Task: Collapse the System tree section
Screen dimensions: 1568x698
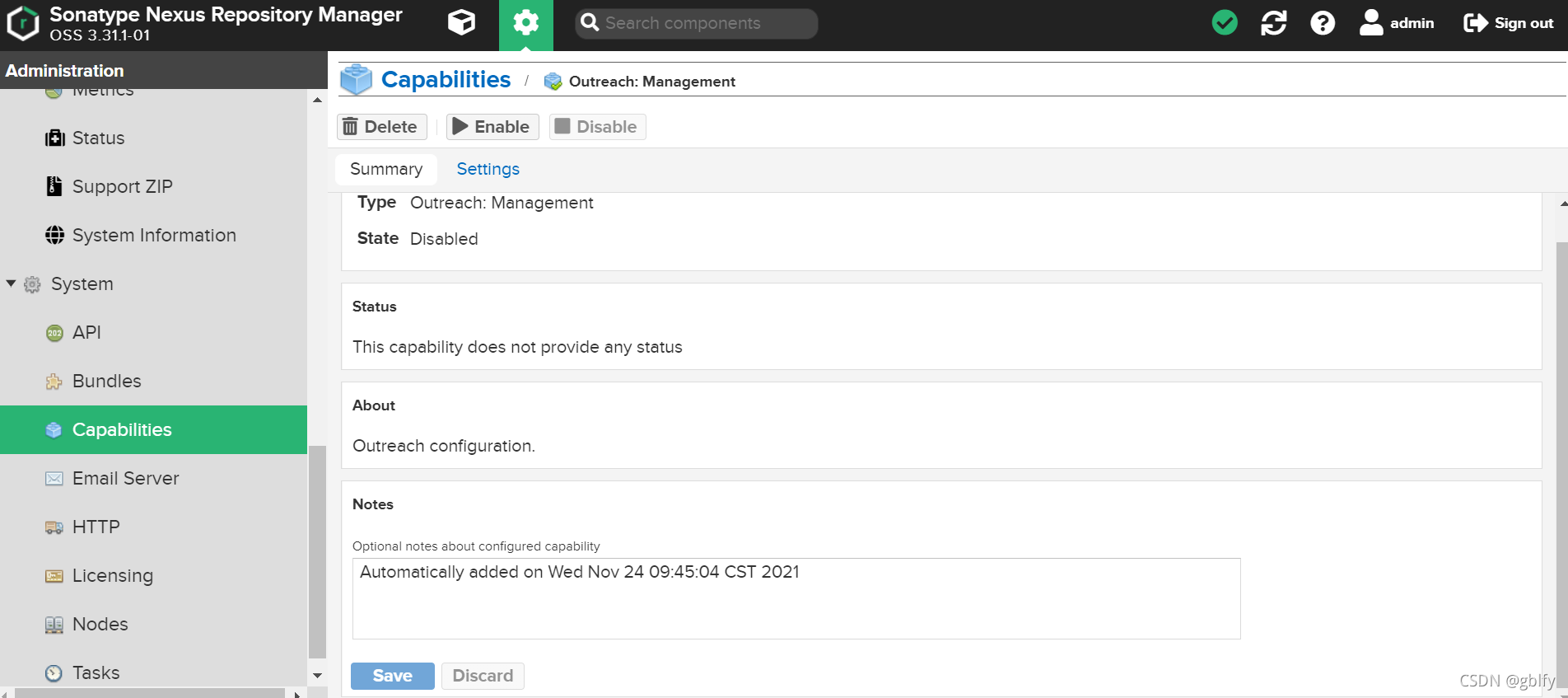Action: tap(11, 283)
